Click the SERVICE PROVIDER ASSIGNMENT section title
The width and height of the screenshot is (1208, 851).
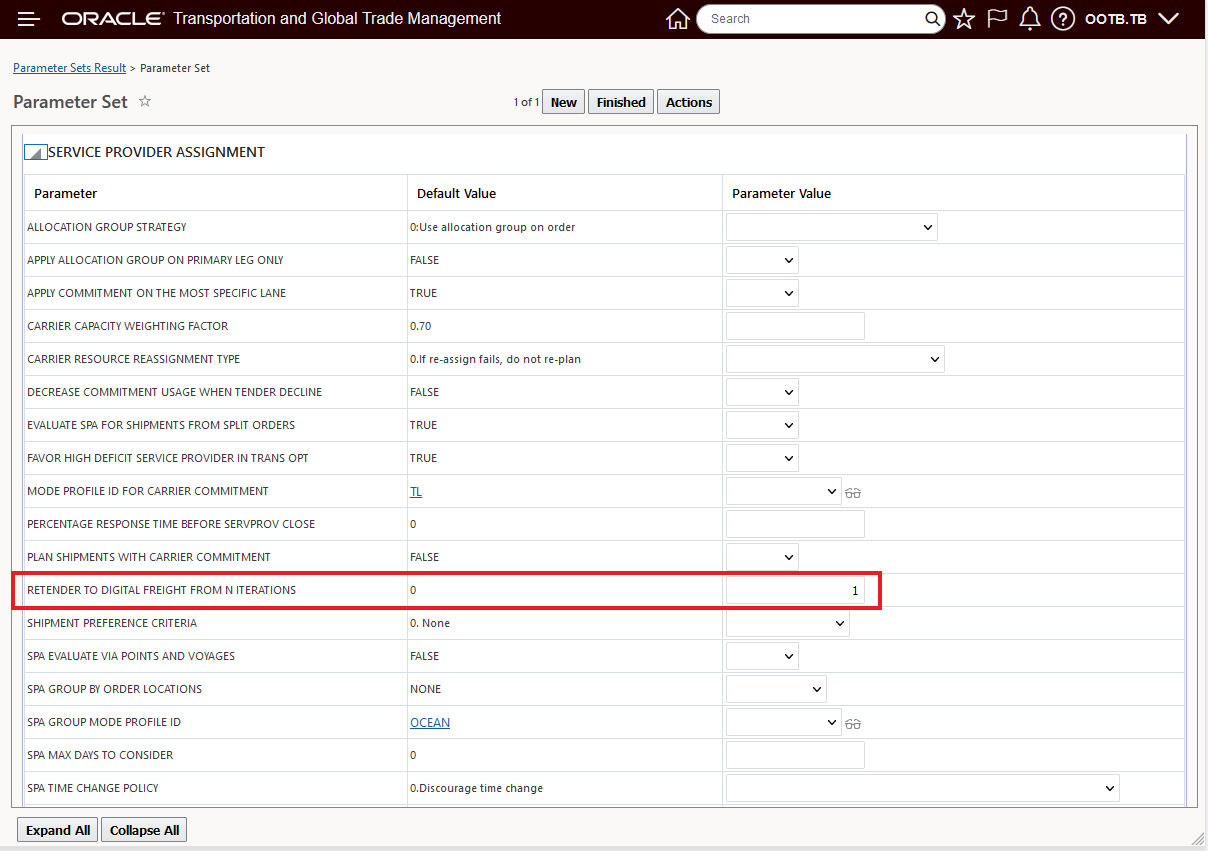click(156, 152)
